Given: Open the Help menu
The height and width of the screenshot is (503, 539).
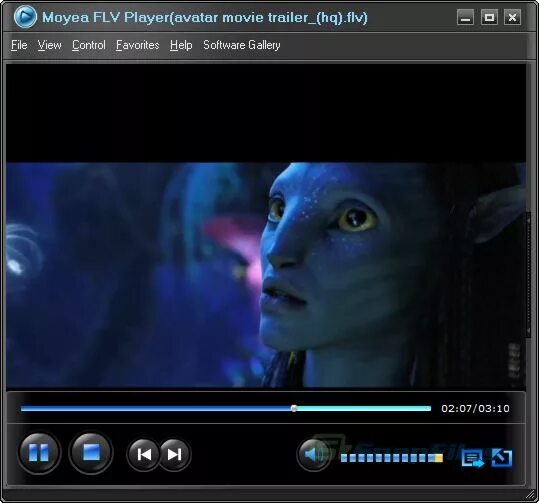Looking at the screenshot, I should 181,45.
